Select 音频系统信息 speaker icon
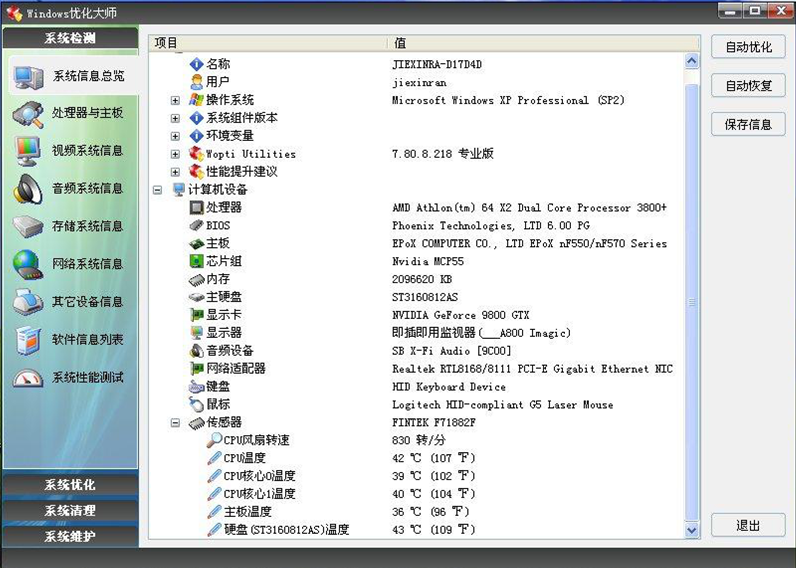 coord(28,188)
